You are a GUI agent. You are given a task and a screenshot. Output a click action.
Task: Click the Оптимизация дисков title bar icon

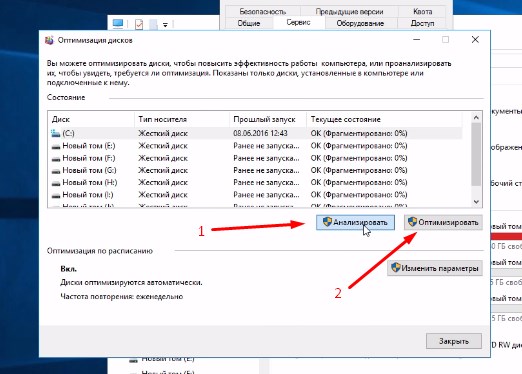(x=49, y=40)
